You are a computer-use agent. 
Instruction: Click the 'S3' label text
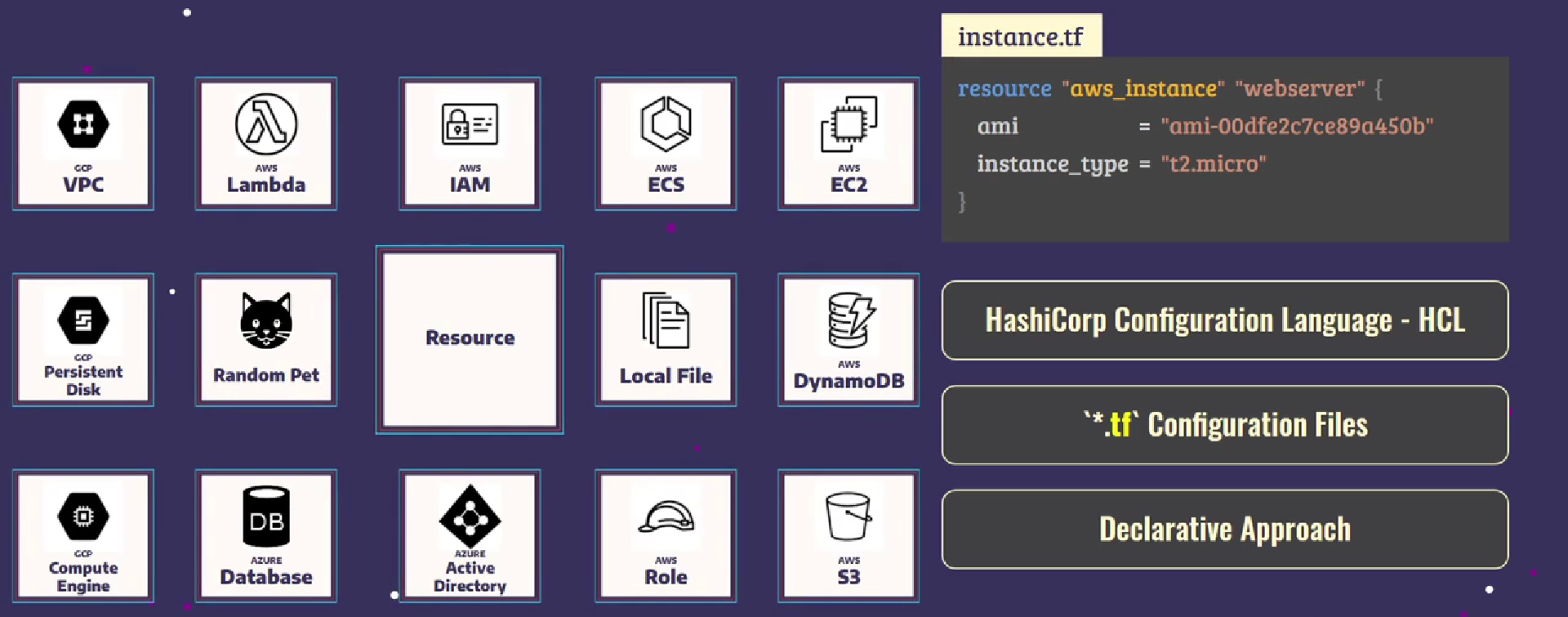849,577
